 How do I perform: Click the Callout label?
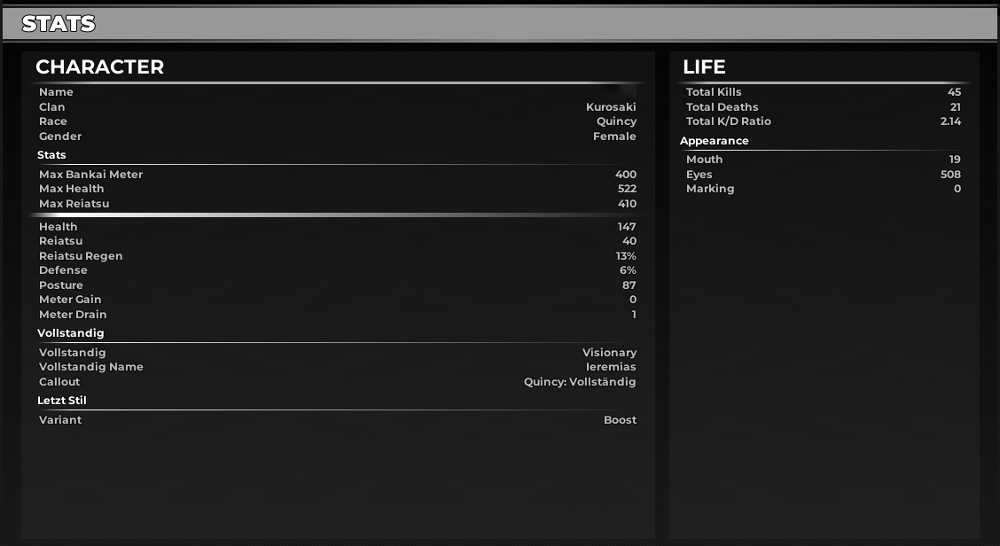(x=59, y=381)
